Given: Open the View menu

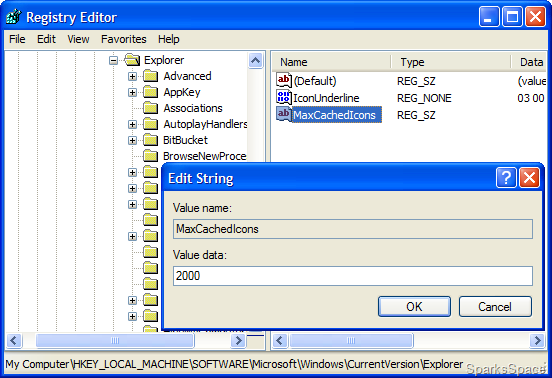Looking at the screenshot, I should (x=78, y=39).
